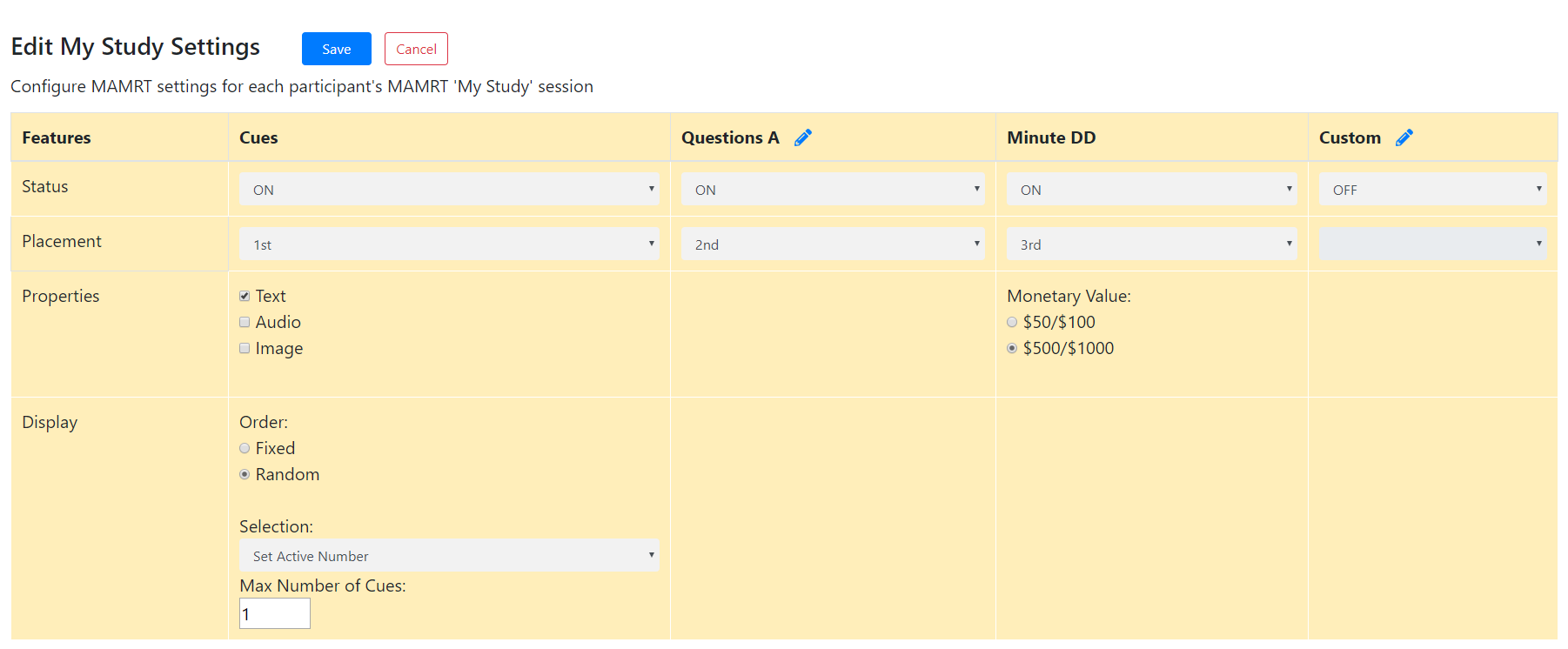Open Minute DD Placement dropdown showing 3rd
Viewport: 1568px width, 649px height.
[1151, 244]
